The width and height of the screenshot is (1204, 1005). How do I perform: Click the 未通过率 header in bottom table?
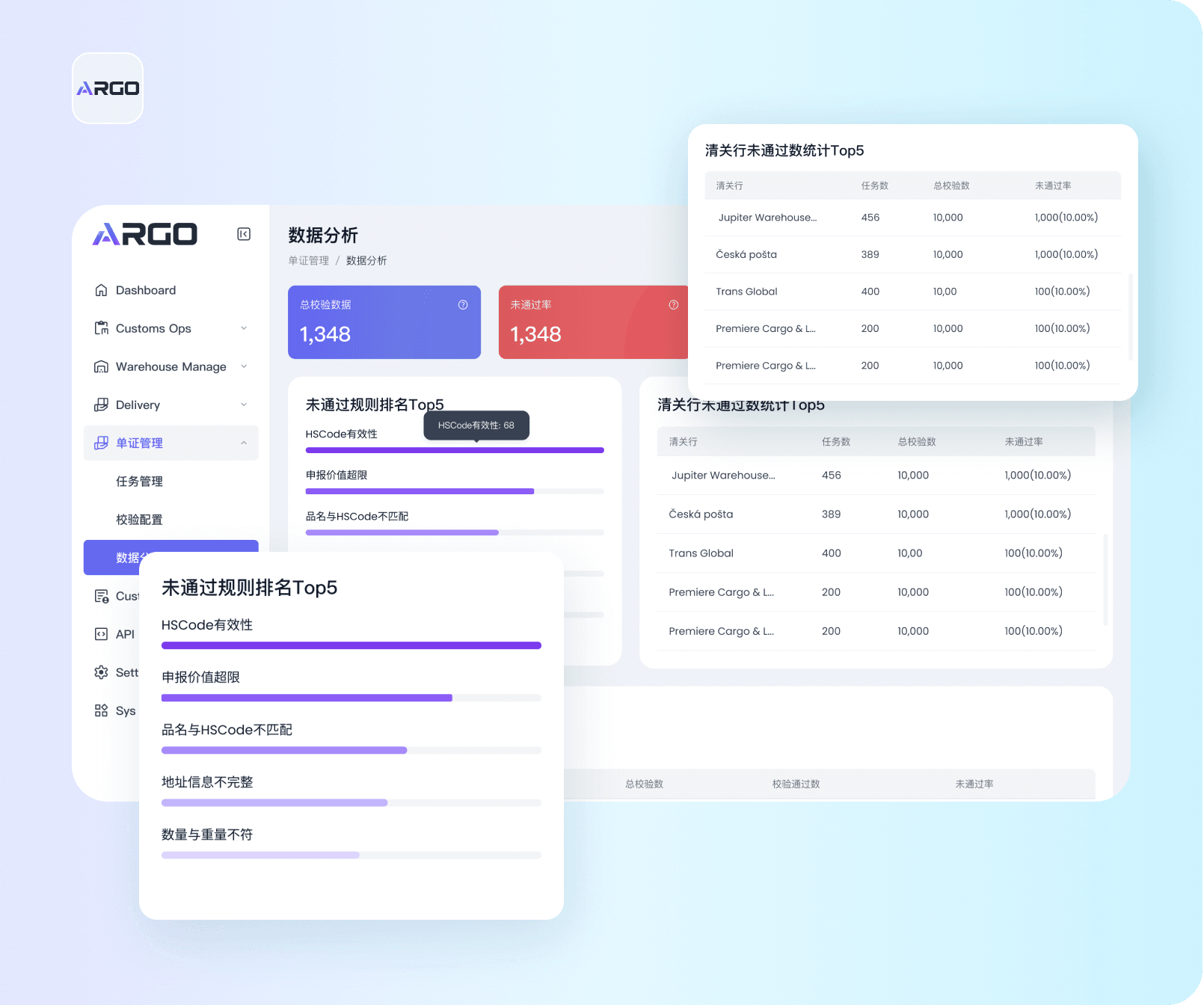[974, 784]
